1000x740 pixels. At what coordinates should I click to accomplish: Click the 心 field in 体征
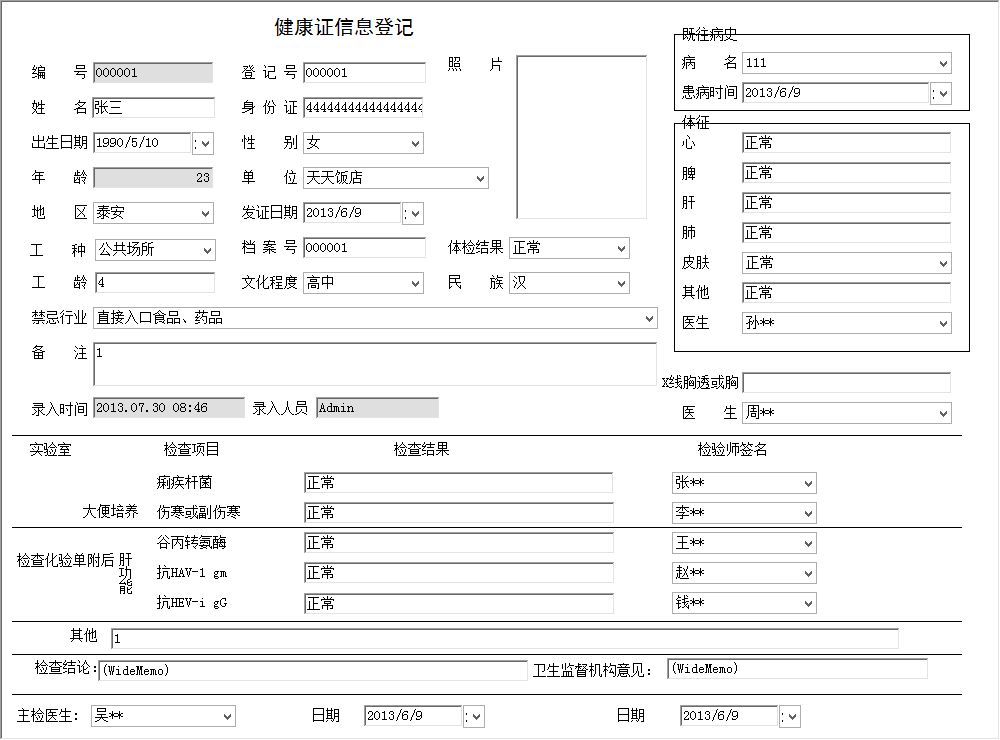click(x=846, y=143)
